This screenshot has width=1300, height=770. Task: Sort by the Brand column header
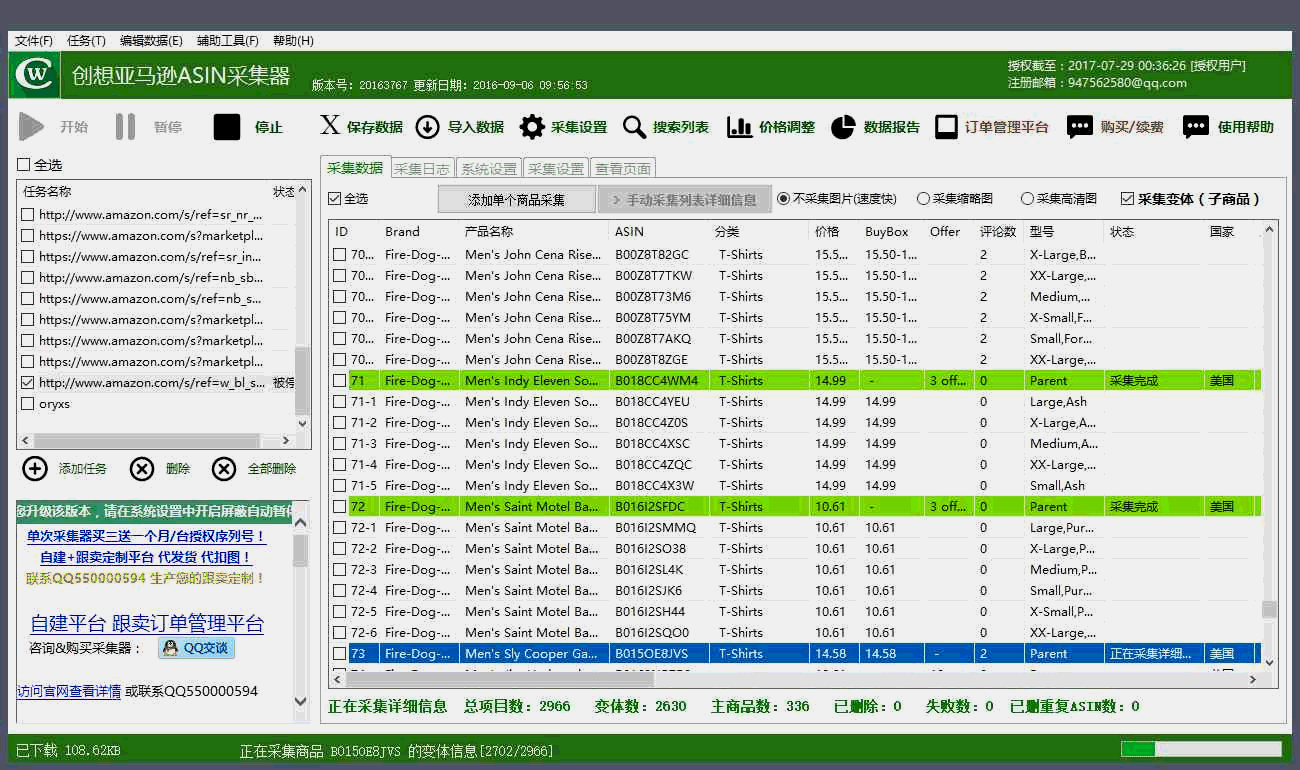click(419, 232)
